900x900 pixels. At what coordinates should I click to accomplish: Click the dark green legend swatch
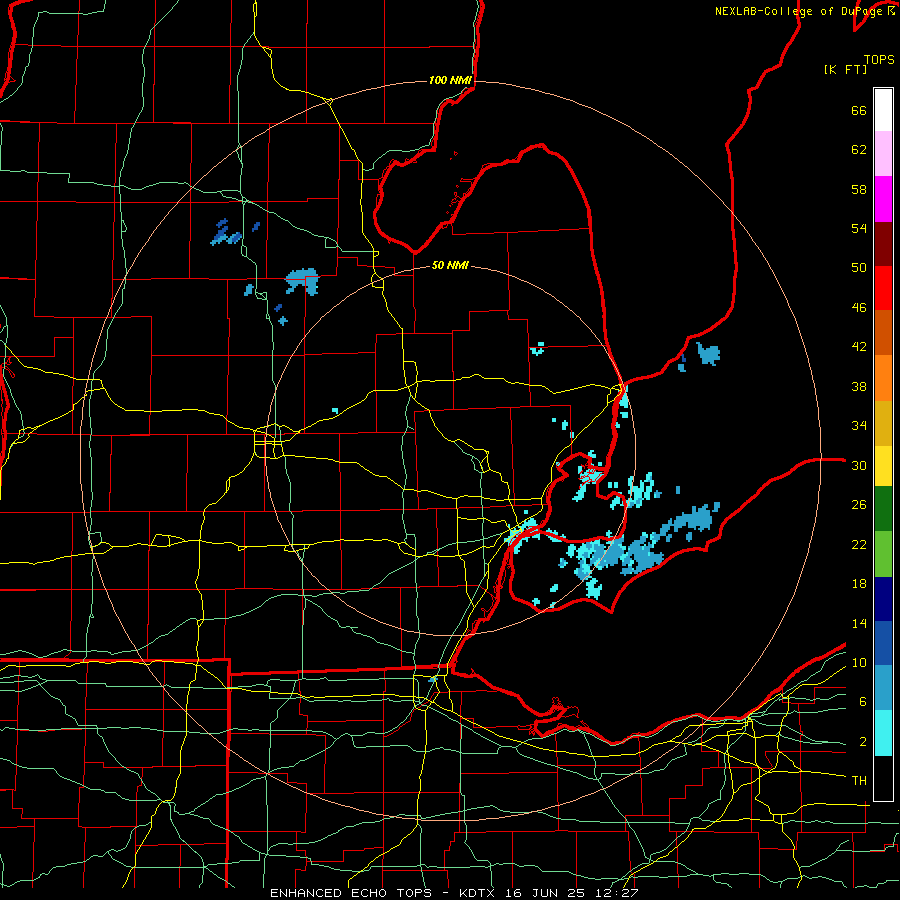coord(883,509)
